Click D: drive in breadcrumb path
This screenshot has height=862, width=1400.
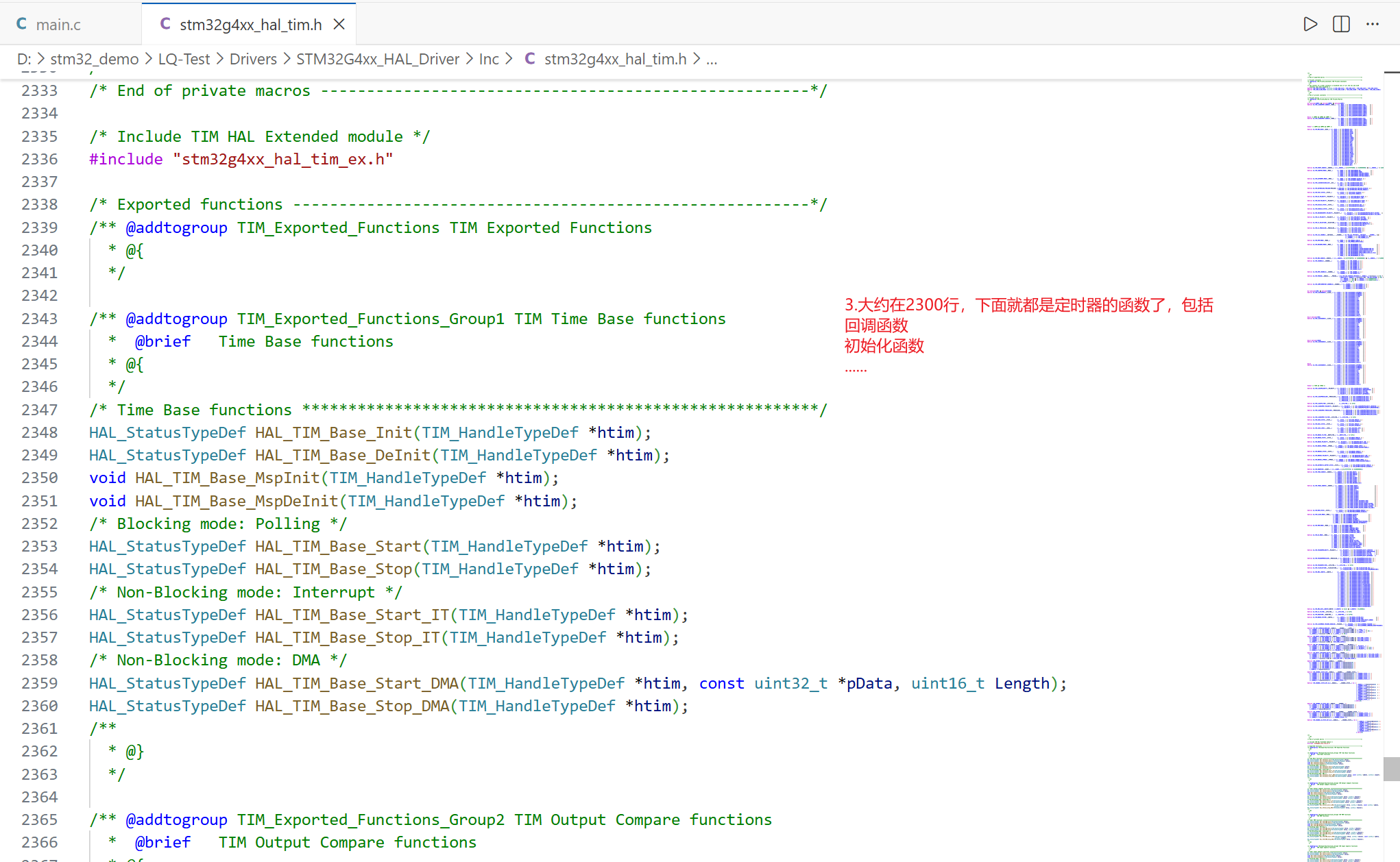tap(24, 59)
